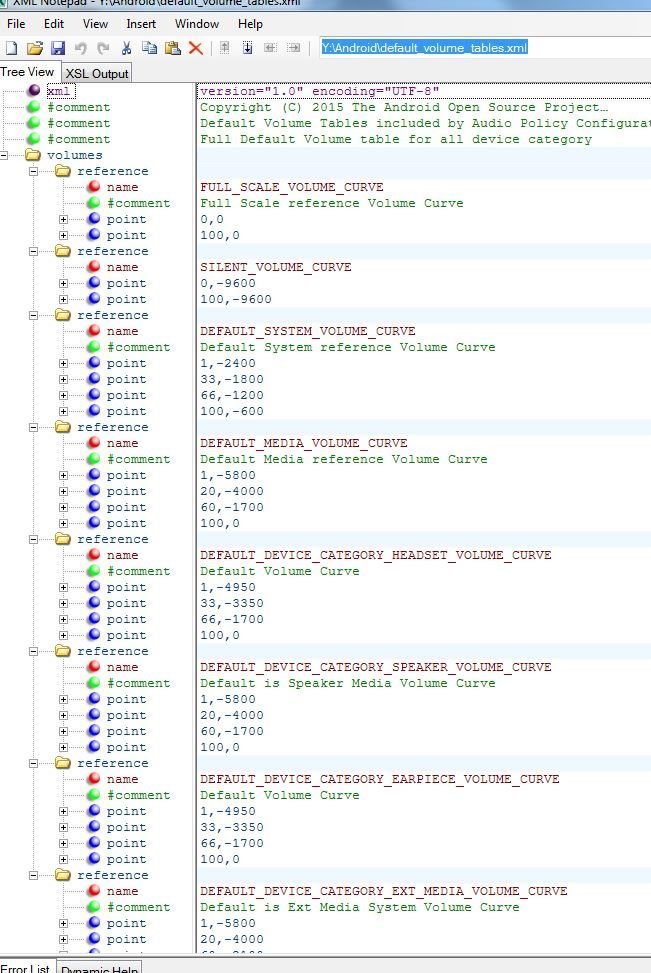The height and width of the screenshot is (973, 651).
Task: Click the 'Default Volume Tables included' comment text
Action: (x=425, y=123)
